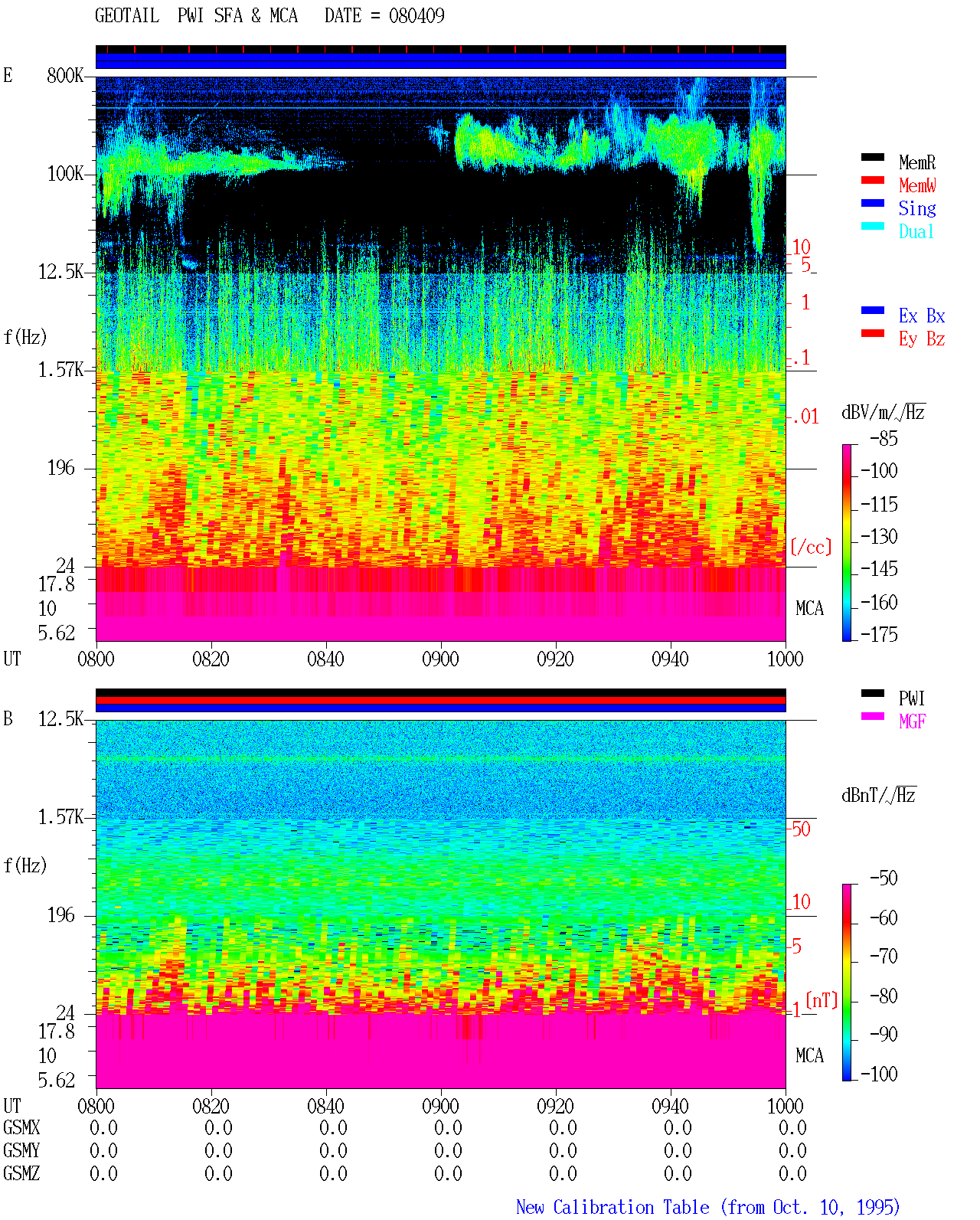Click the '0940' time label under B panel
The width and height of the screenshot is (980, 1220).
click(670, 1106)
